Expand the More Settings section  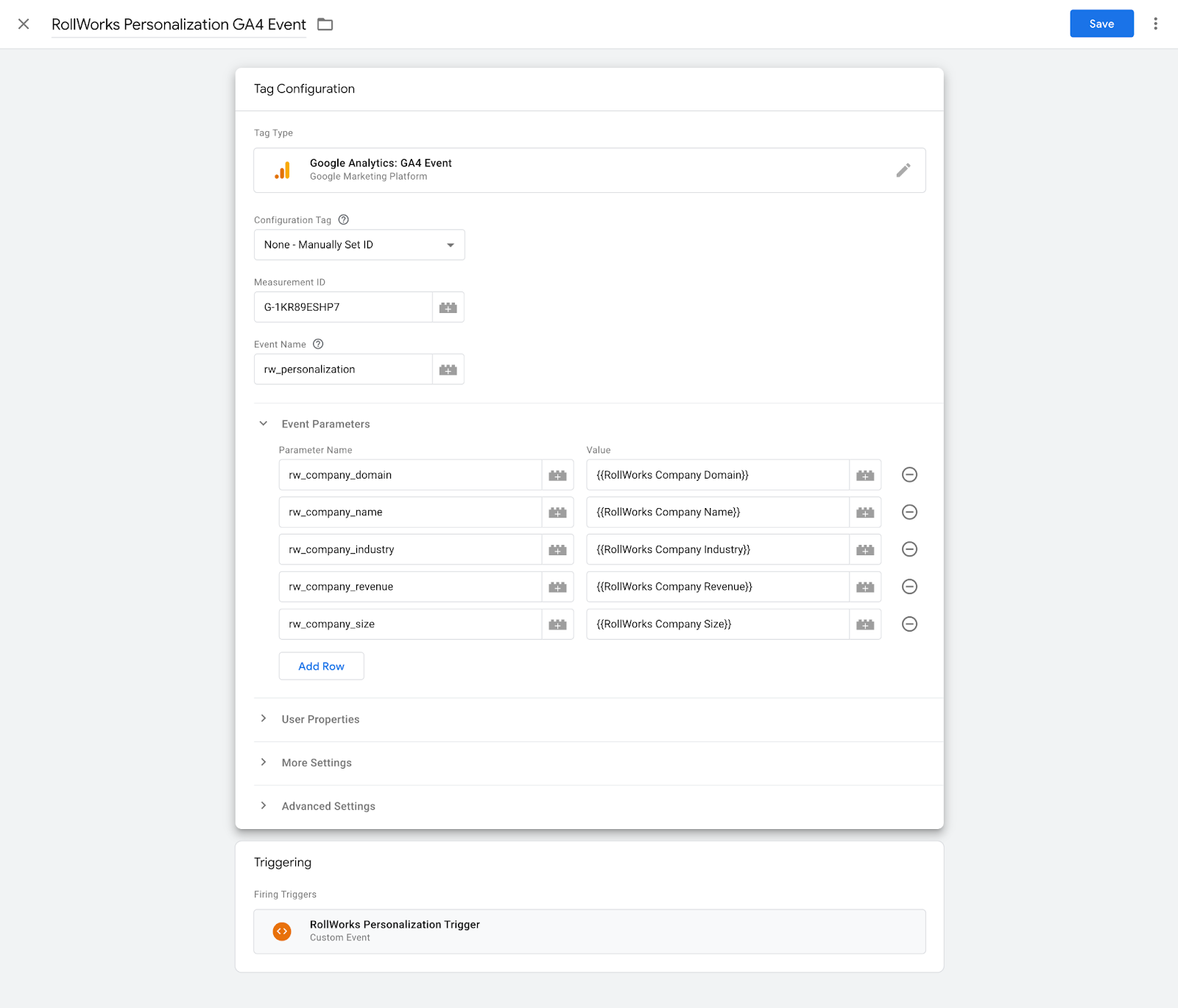(x=264, y=762)
